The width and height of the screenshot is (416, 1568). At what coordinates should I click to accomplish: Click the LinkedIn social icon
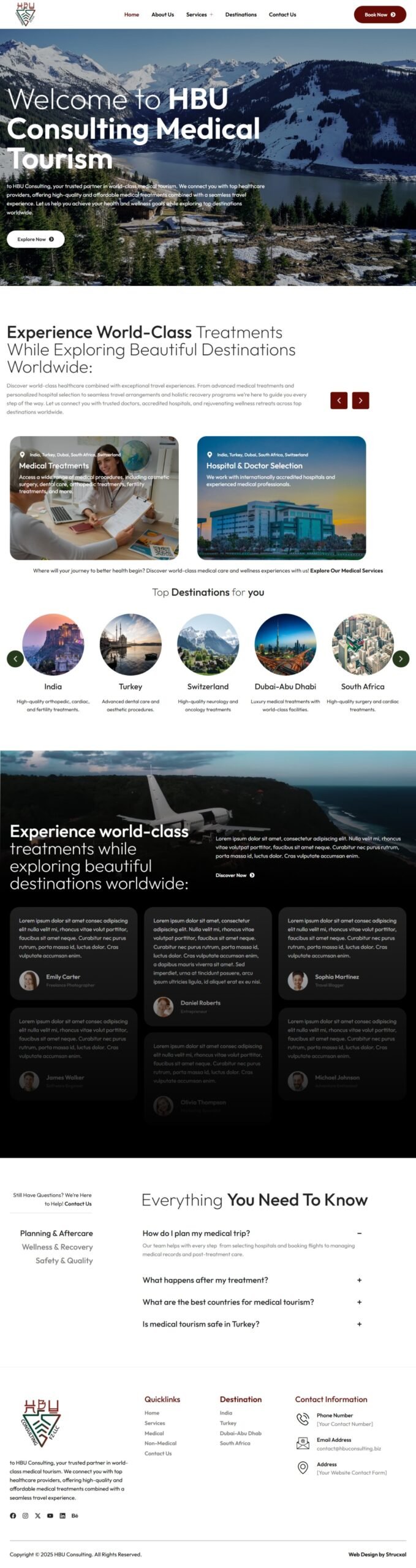pos(62,1515)
